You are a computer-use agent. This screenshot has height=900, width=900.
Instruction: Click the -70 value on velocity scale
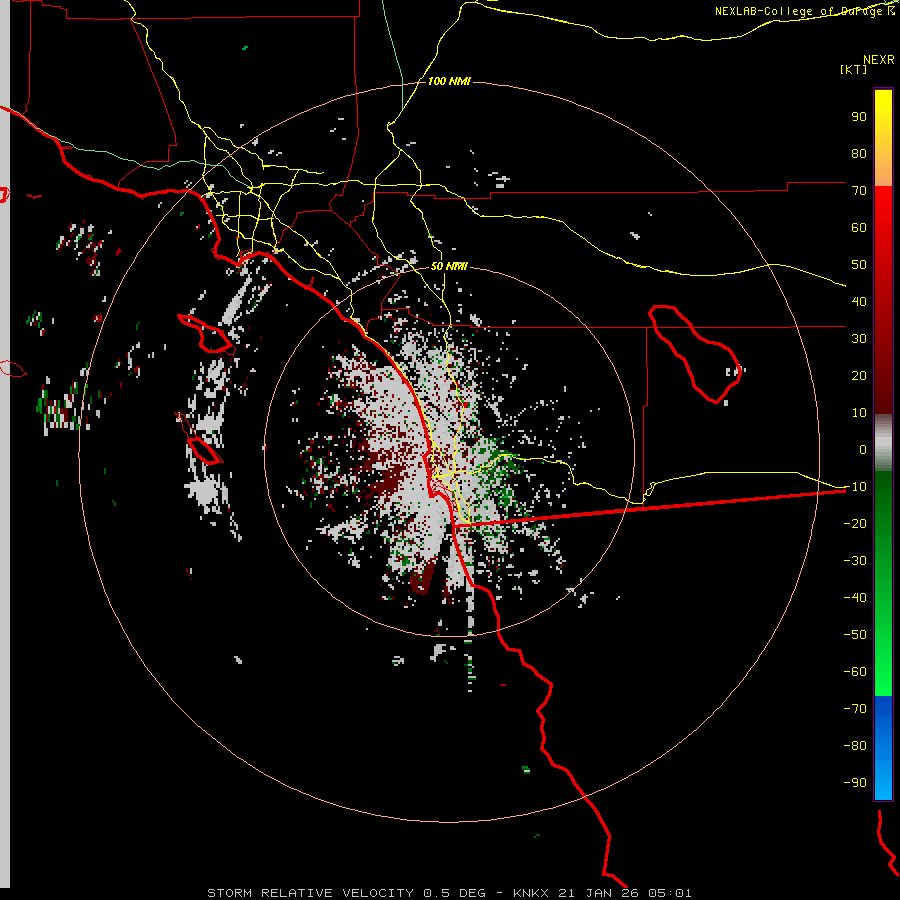(855, 709)
